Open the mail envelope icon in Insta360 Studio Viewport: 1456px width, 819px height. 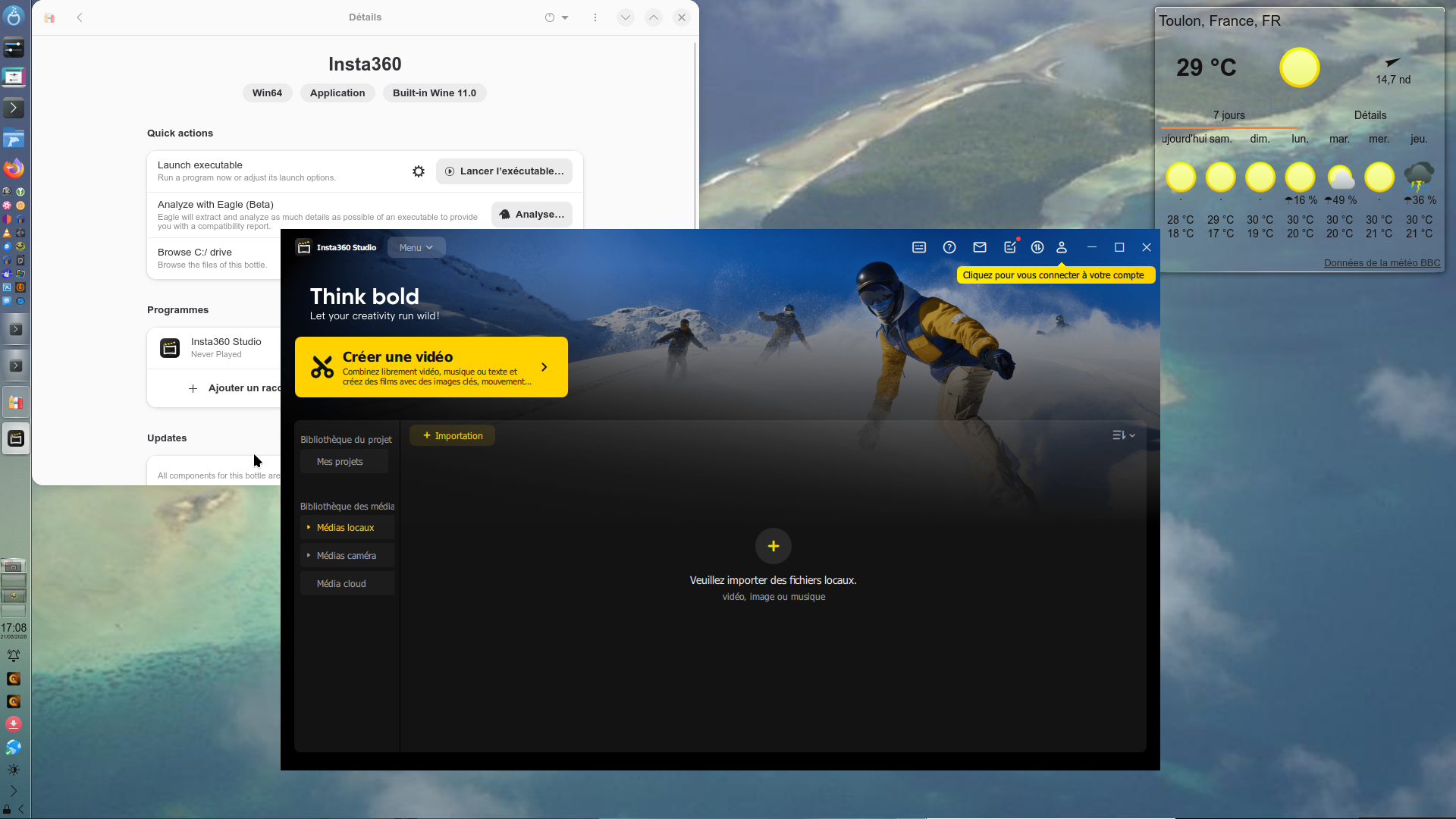pos(980,247)
